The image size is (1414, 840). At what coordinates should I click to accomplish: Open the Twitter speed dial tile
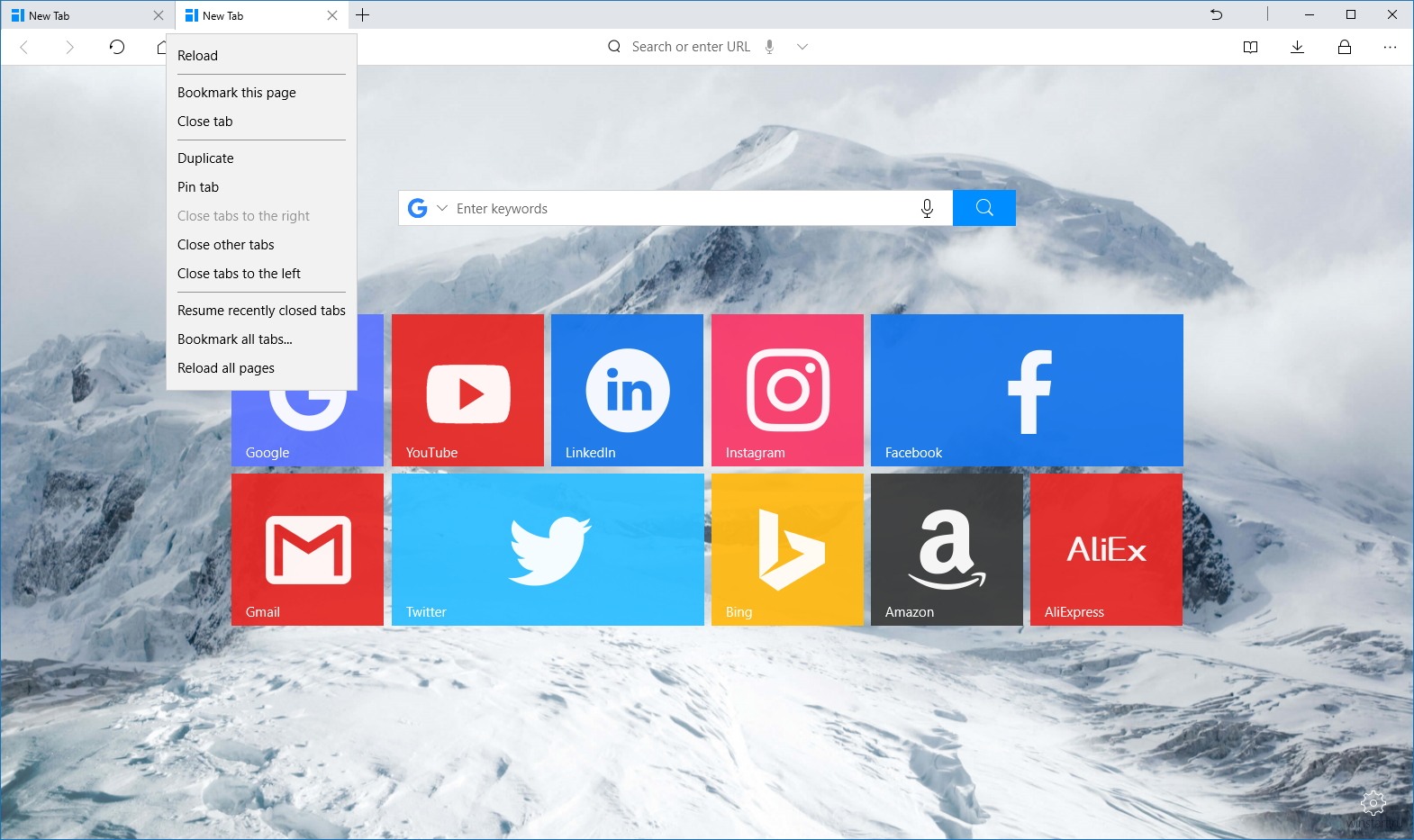coord(548,549)
